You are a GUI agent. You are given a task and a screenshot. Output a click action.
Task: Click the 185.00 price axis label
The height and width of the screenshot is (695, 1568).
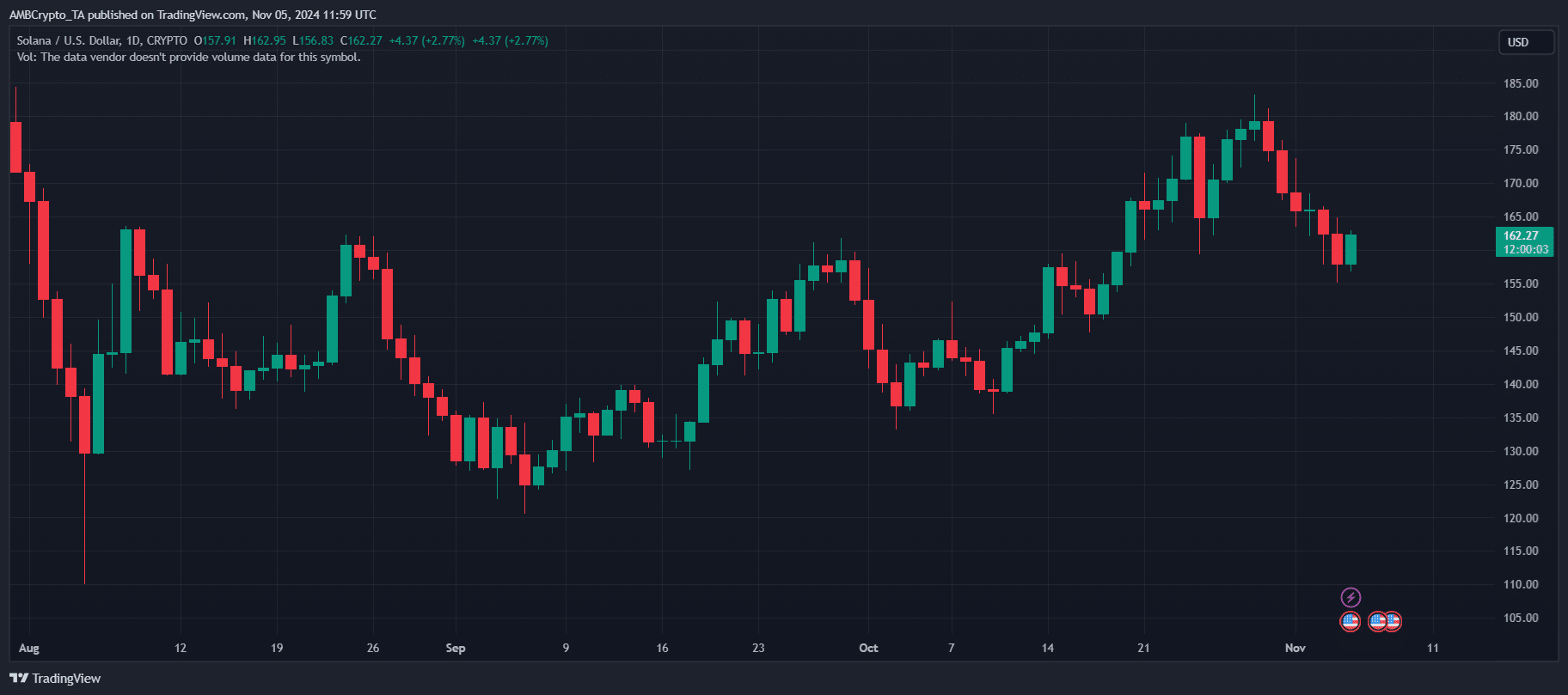[1521, 83]
